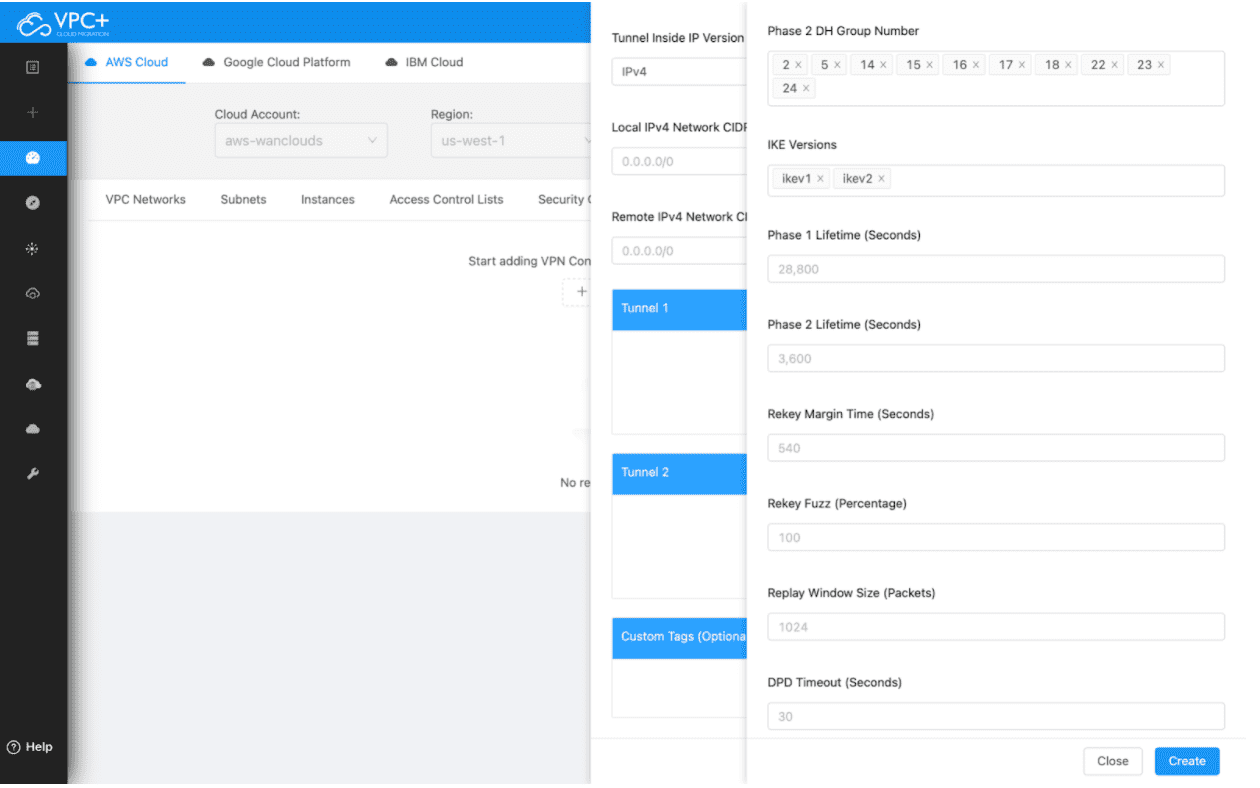Open the Phase 2 DH Group Number multiselect
This screenshot has height=788, width=1260.
996,78
